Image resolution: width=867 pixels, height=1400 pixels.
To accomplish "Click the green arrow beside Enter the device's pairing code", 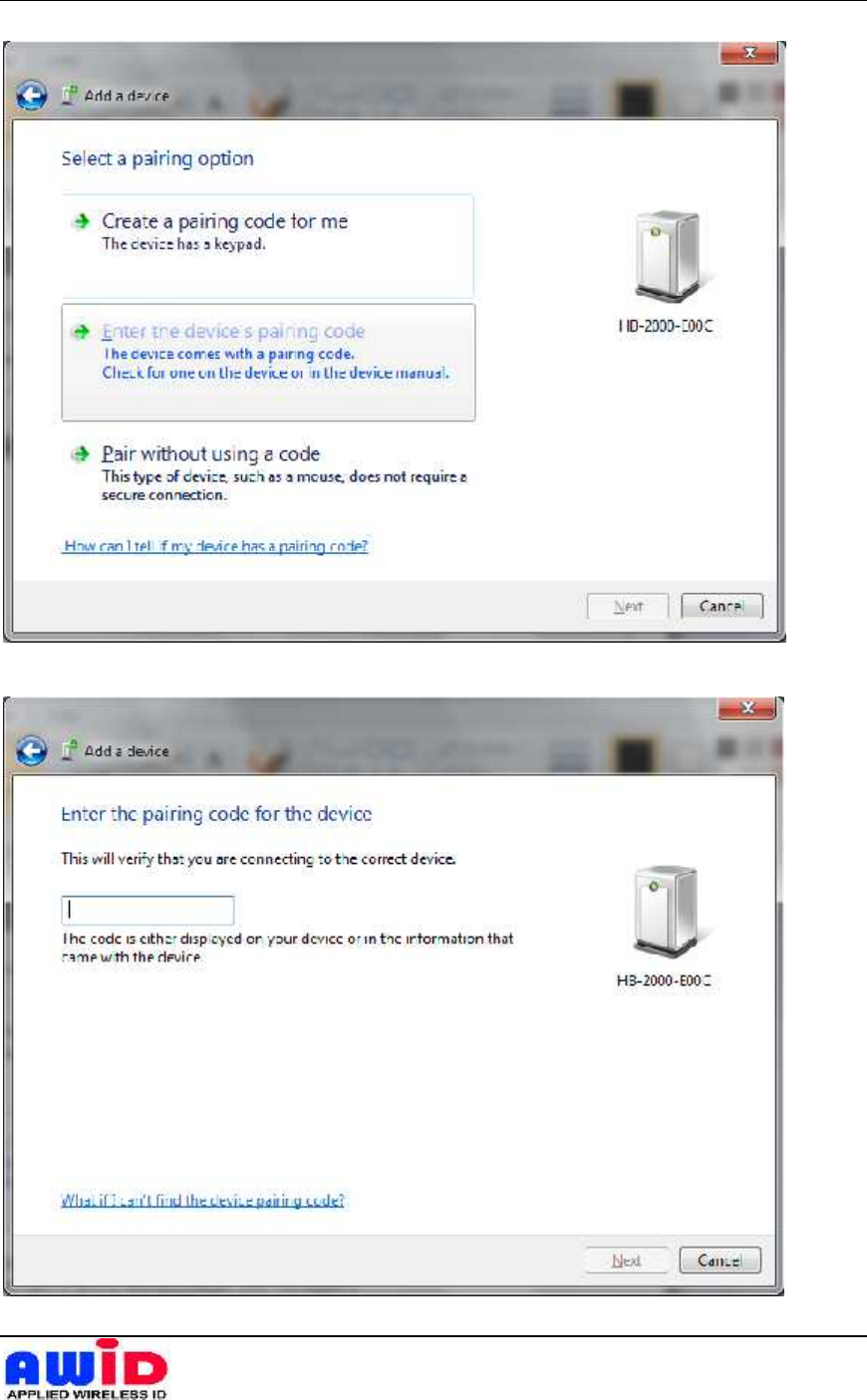I will (x=82, y=332).
